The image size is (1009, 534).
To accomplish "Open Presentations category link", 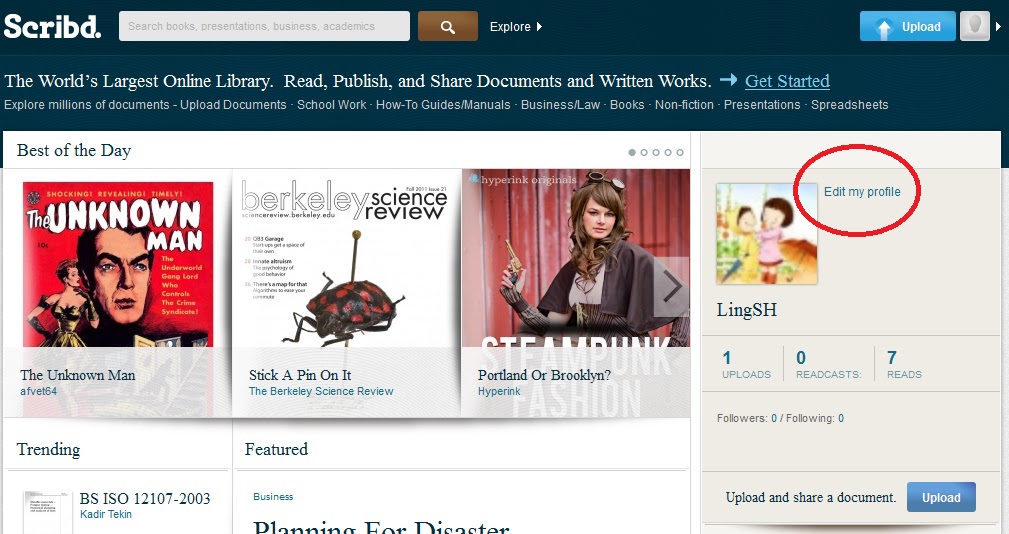I will [x=762, y=105].
